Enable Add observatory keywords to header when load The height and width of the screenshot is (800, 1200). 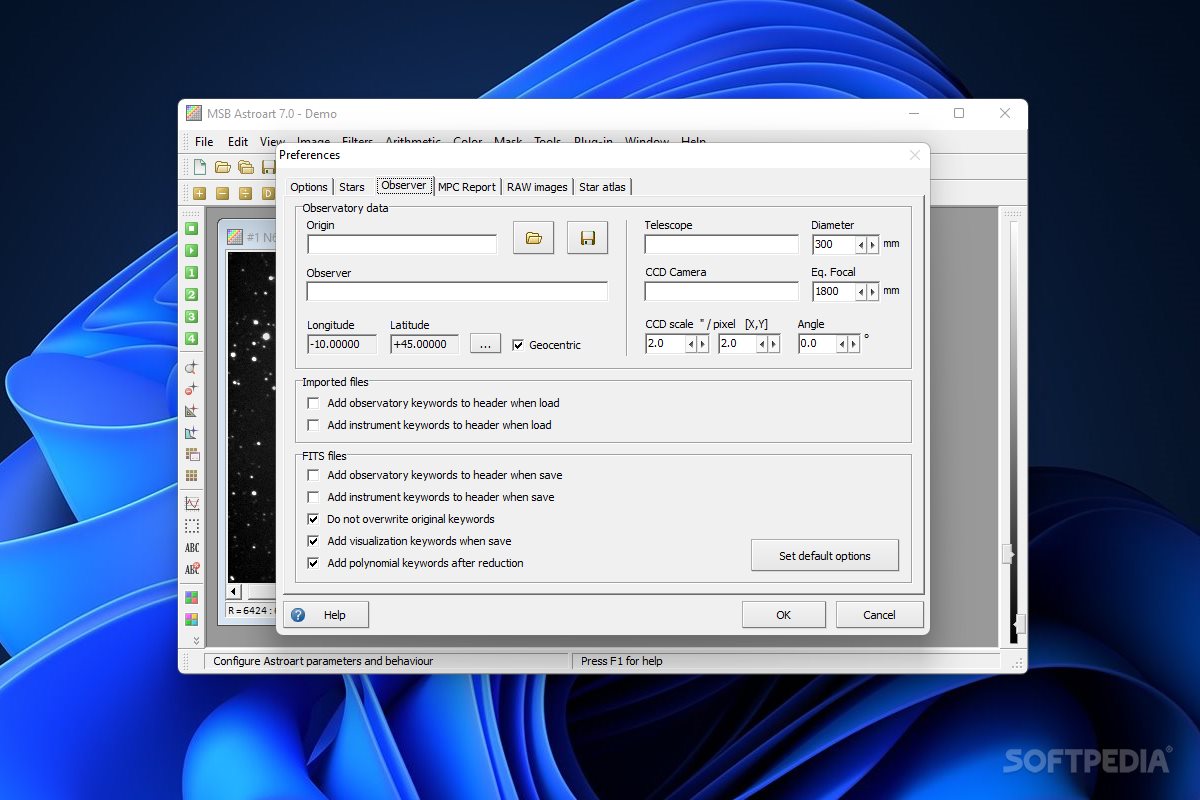313,403
